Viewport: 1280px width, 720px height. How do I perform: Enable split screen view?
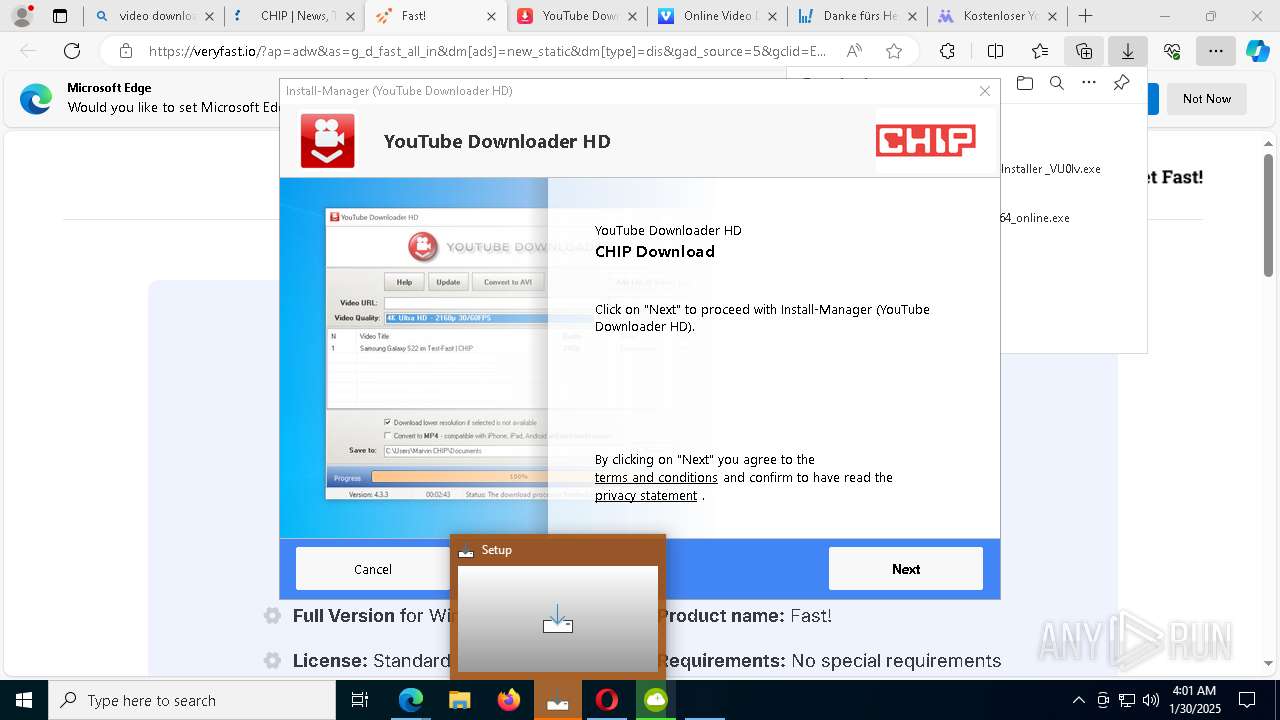pyautogui.click(x=995, y=51)
